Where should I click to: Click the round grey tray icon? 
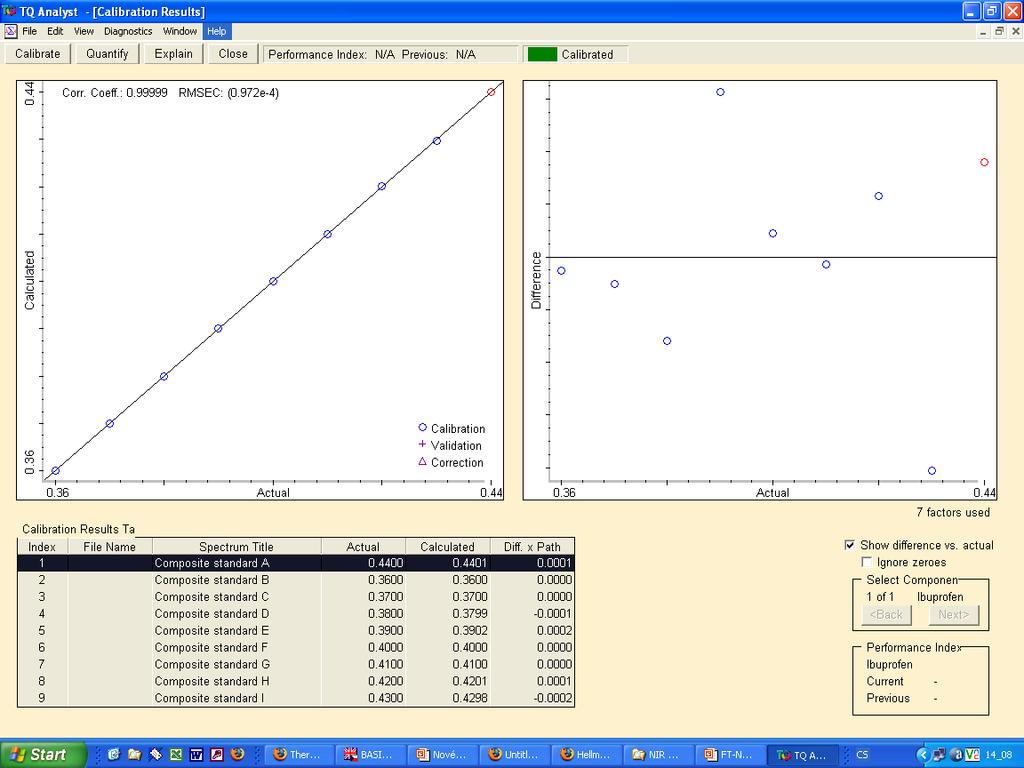955,754
